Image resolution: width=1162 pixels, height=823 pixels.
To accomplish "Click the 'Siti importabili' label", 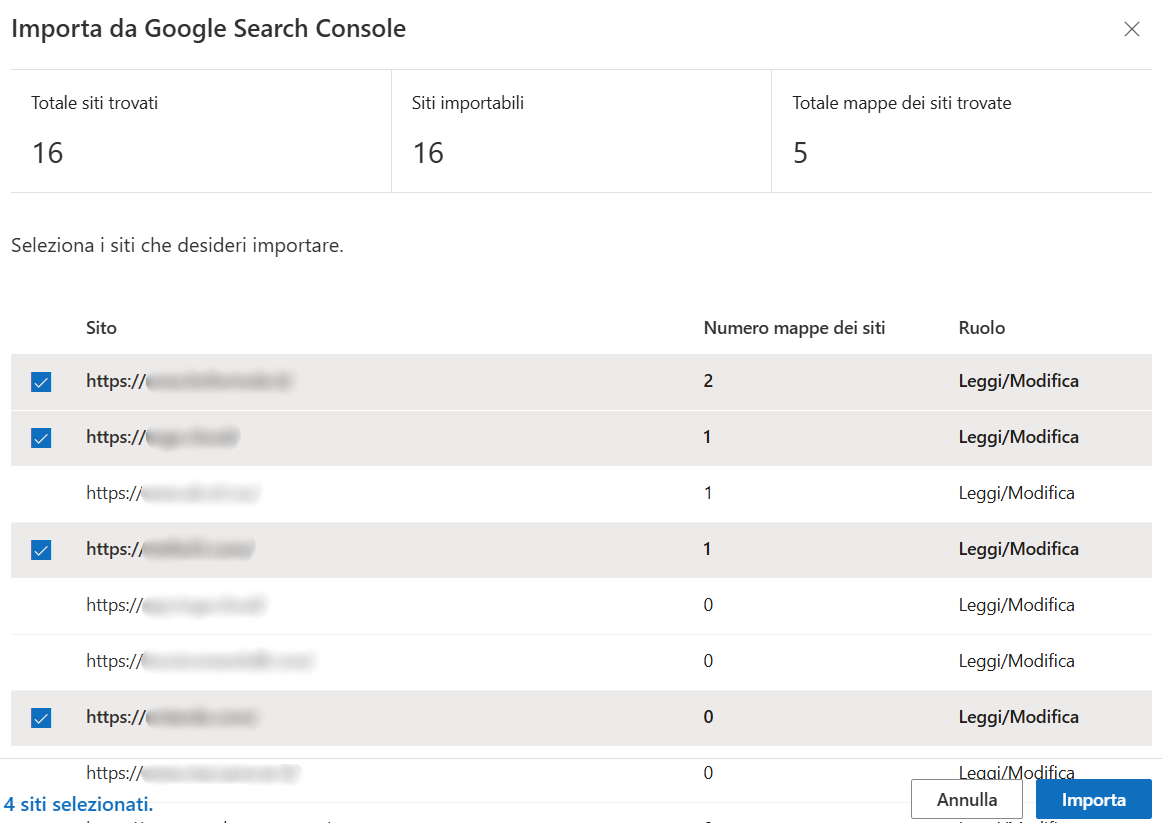I will pos(468,103).
